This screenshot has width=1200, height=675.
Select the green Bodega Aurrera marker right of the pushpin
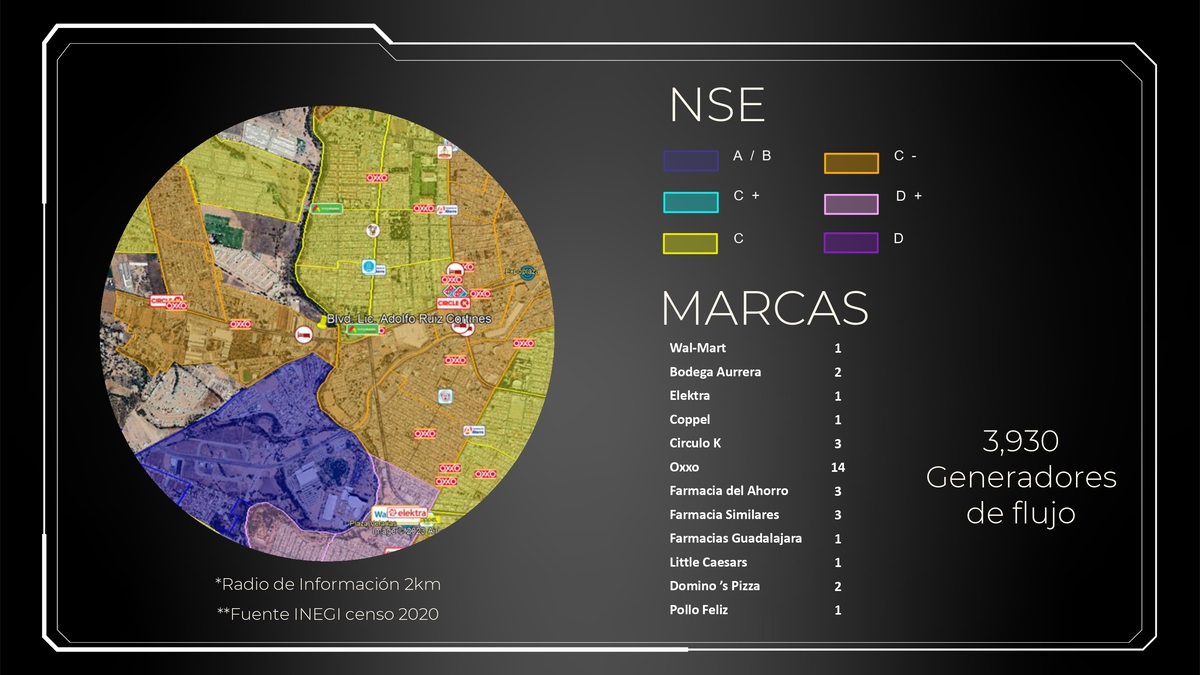(x=358, y=328)
